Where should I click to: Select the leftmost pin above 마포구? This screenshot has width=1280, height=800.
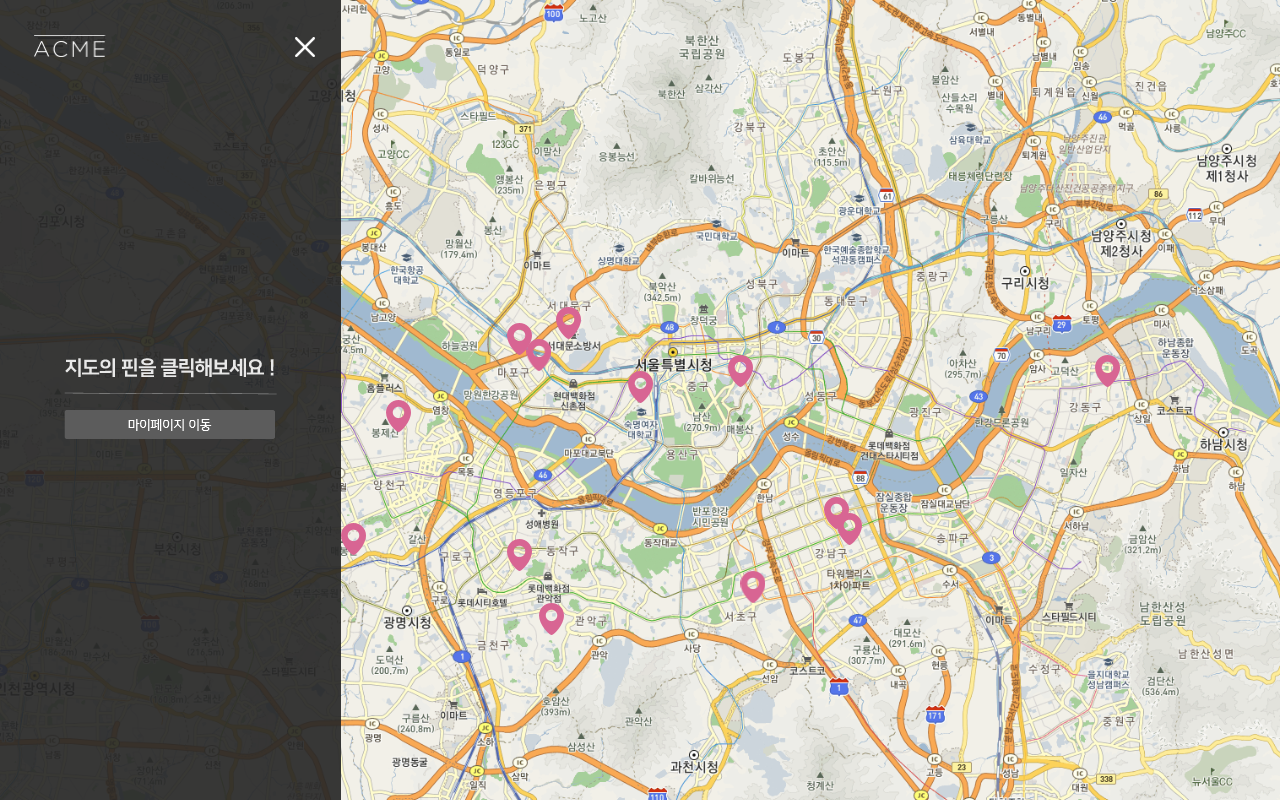[x=519, y=339]
